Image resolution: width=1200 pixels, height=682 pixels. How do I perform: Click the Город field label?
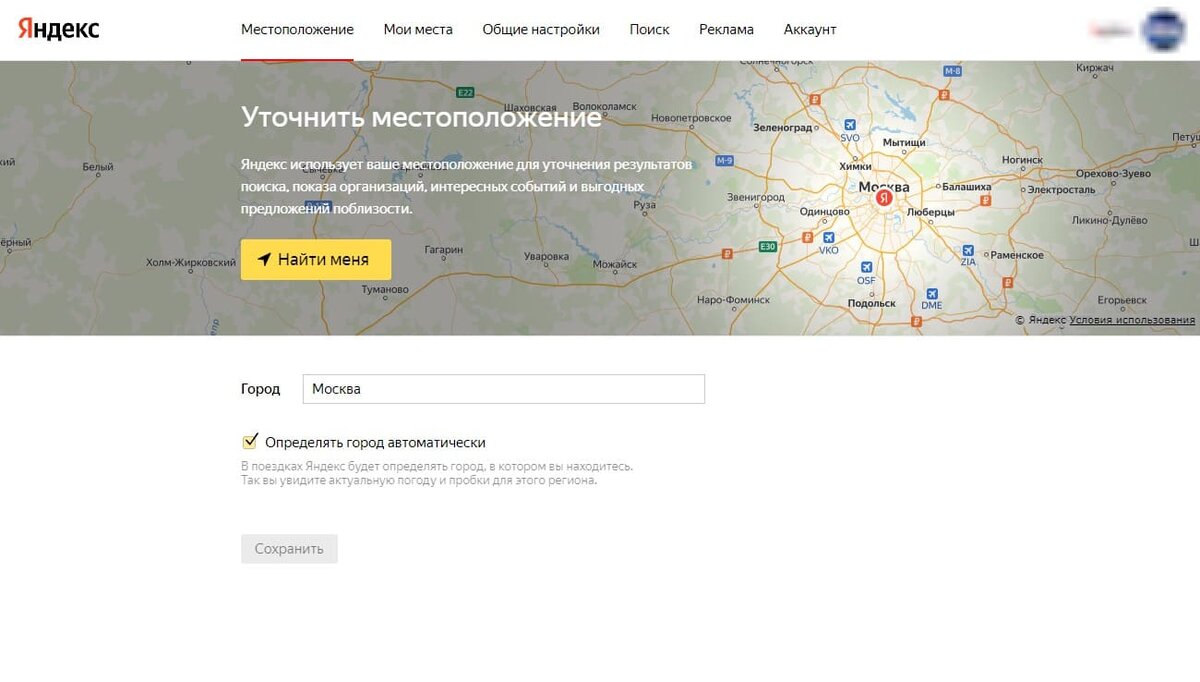pyautogui.click(x=261, y=389)
